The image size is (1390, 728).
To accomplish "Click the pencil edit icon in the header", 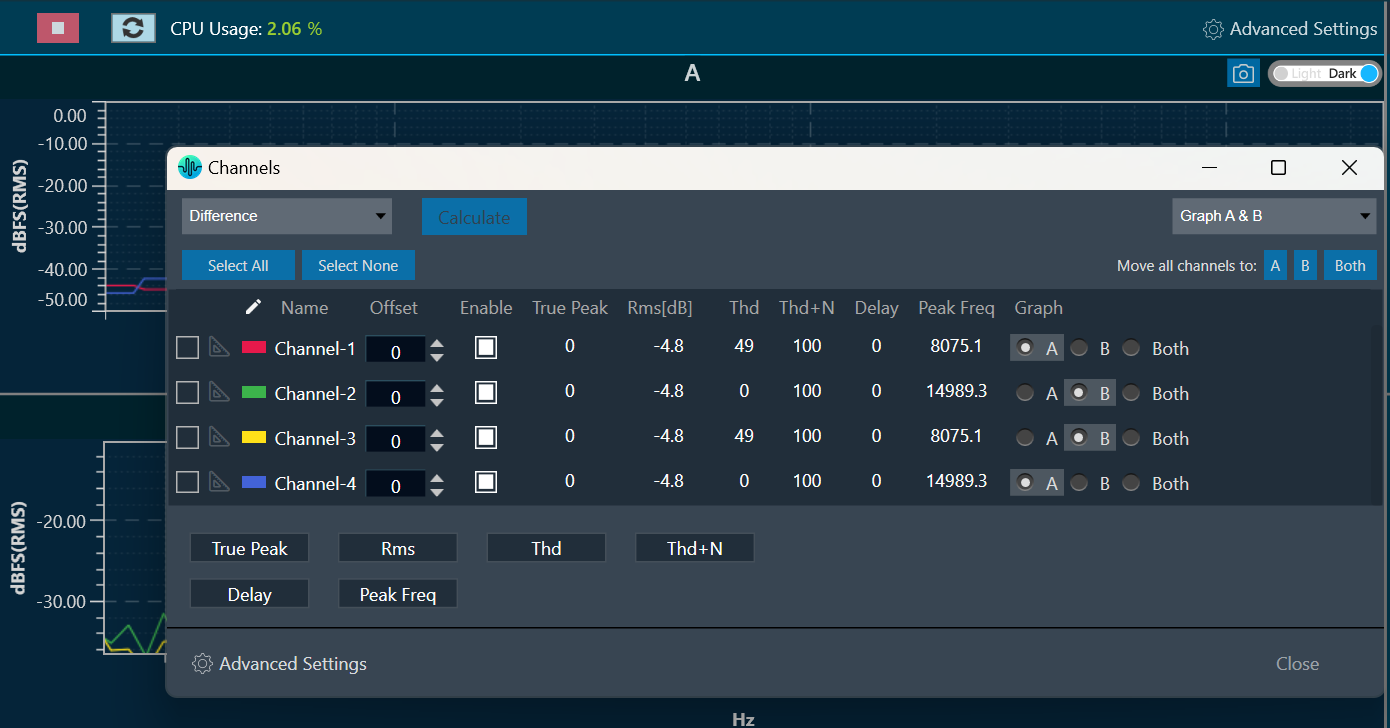I will [x=254, y=307].
